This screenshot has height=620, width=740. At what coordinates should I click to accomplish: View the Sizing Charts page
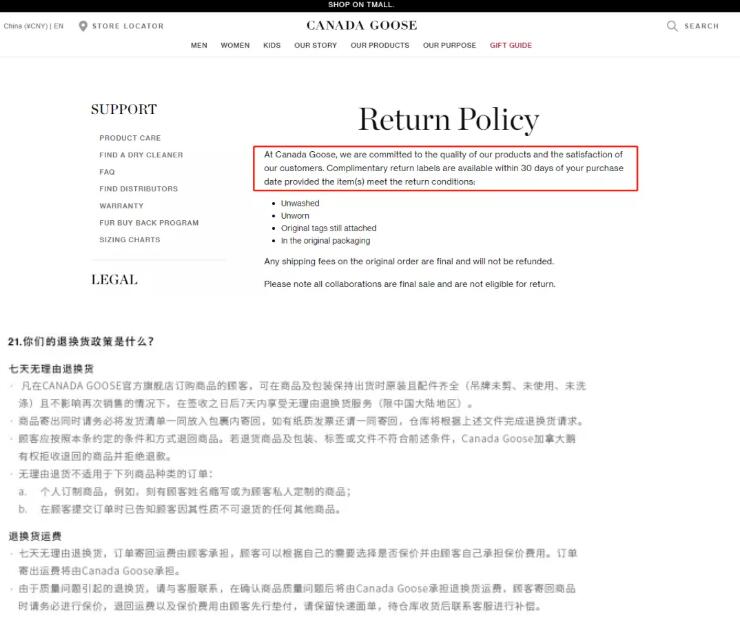pyautogui.click(x=129, y=240)
